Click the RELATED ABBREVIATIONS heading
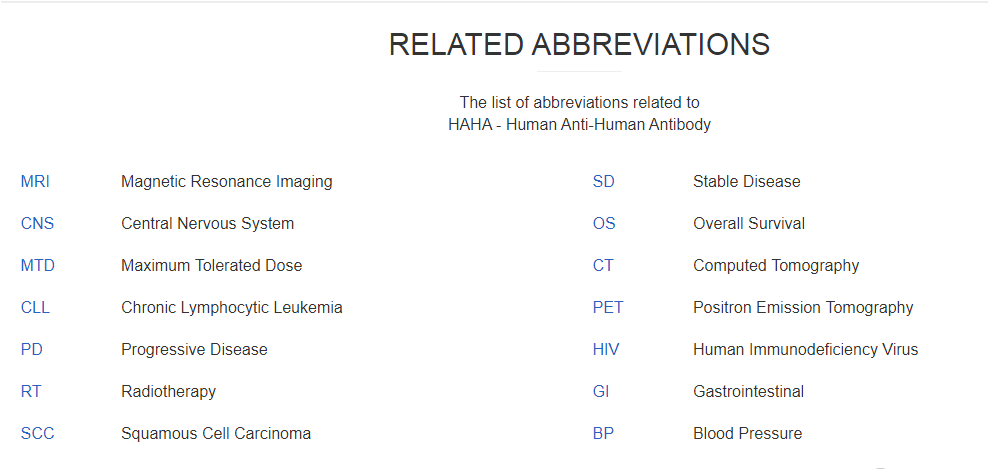 click(579, 45)
